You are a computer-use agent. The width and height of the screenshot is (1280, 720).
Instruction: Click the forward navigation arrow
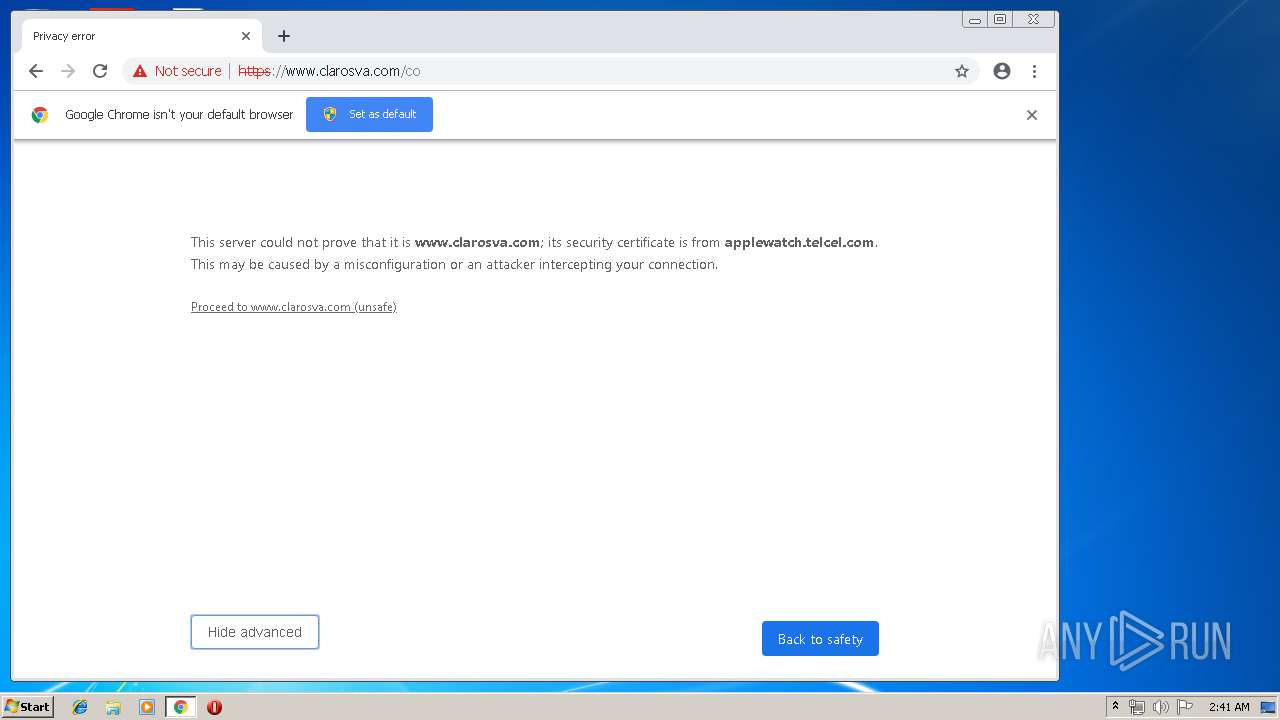[68, 71]
